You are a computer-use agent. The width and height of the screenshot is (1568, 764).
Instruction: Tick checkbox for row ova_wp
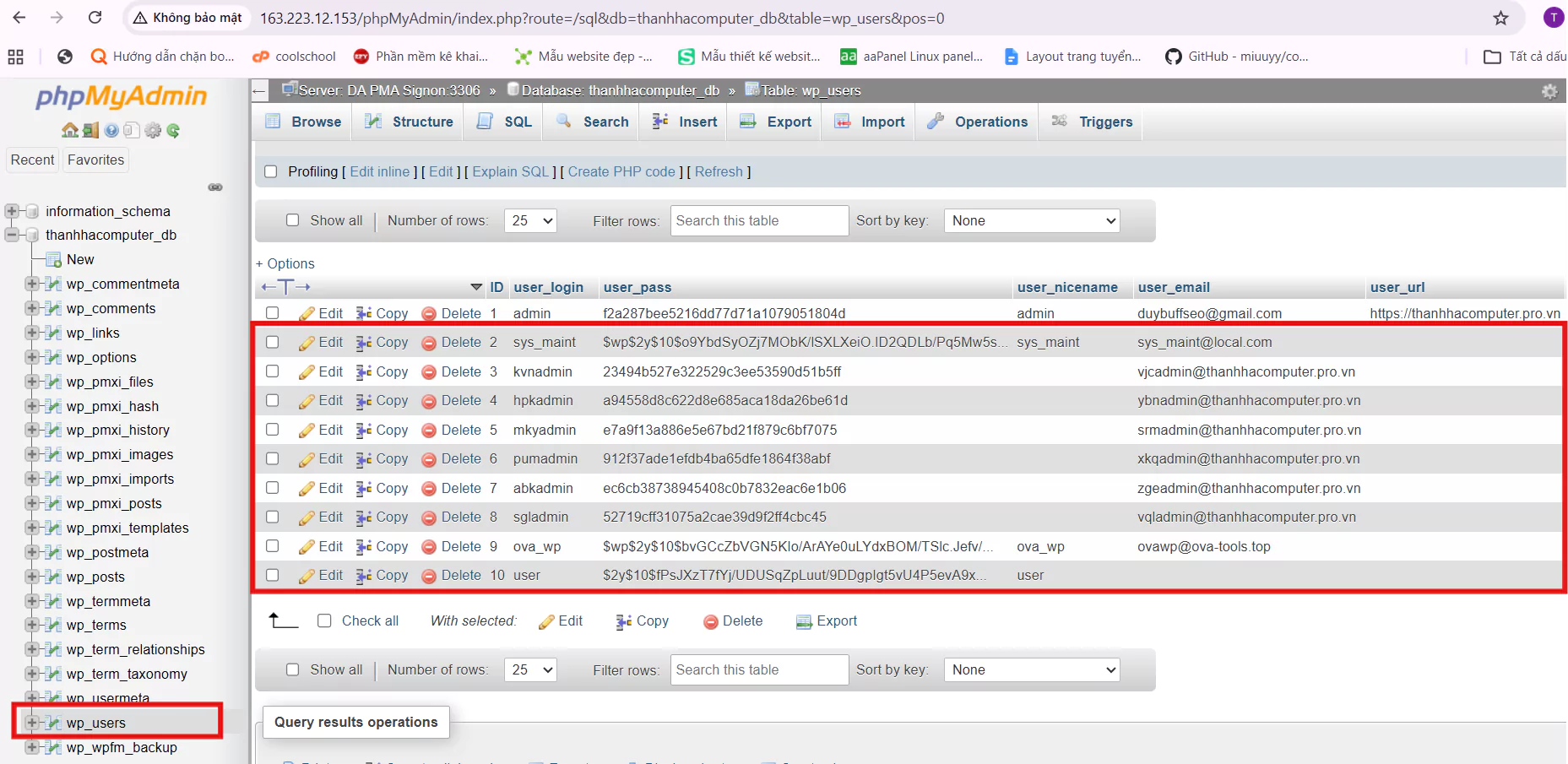[x=272, y=546]
